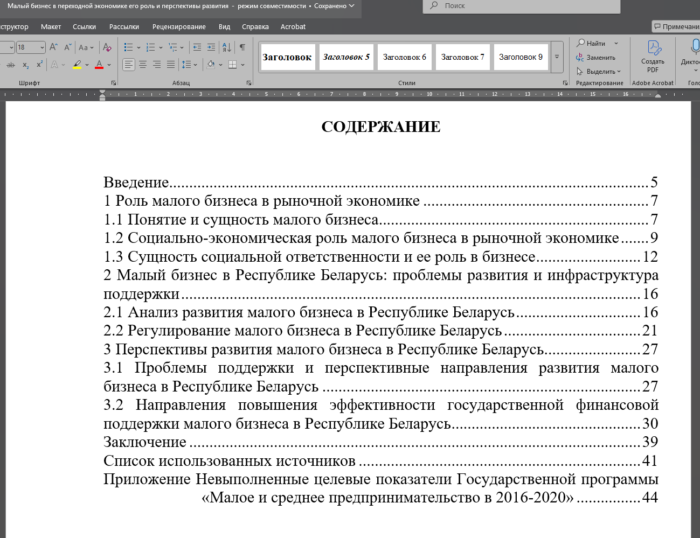
Task: Apply text effects with the outlined A icon
Action: 54,65
